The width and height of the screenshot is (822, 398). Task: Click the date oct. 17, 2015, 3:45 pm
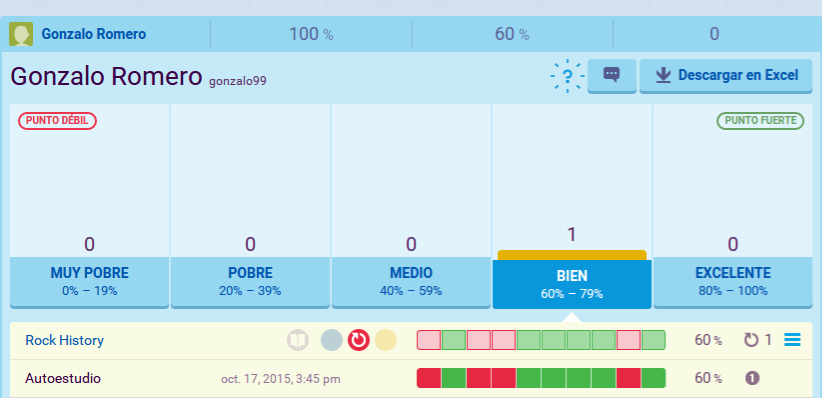(281, 379)
